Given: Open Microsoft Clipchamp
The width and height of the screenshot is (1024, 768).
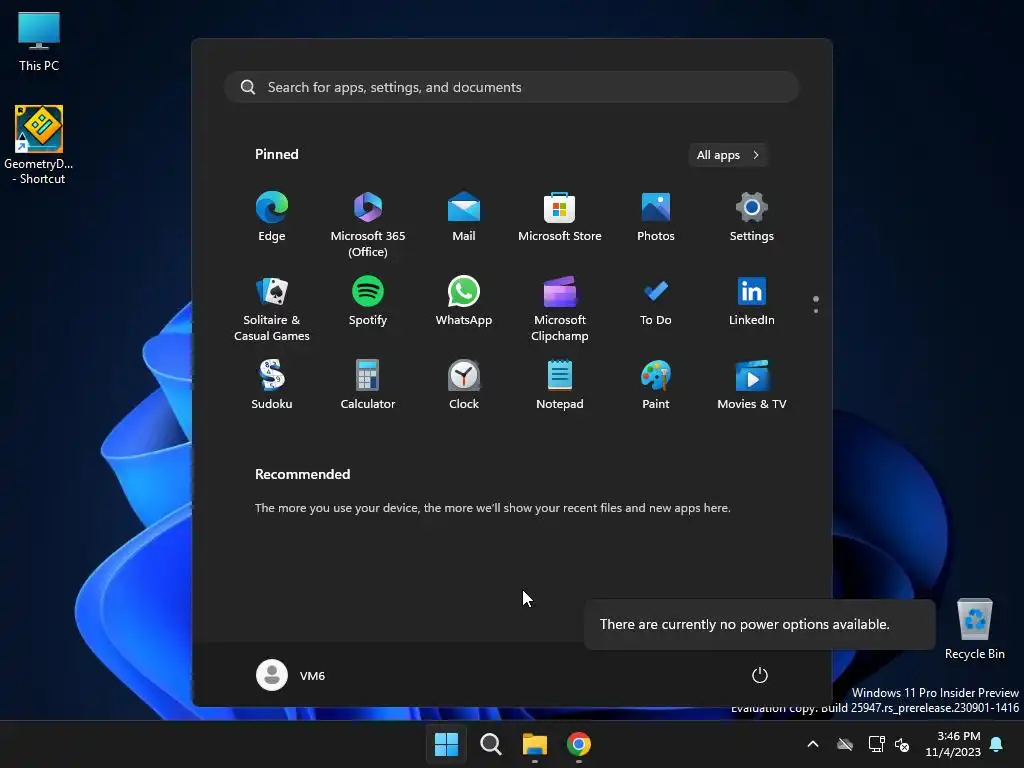Looking at the screenshot, I should pos(560,308).
